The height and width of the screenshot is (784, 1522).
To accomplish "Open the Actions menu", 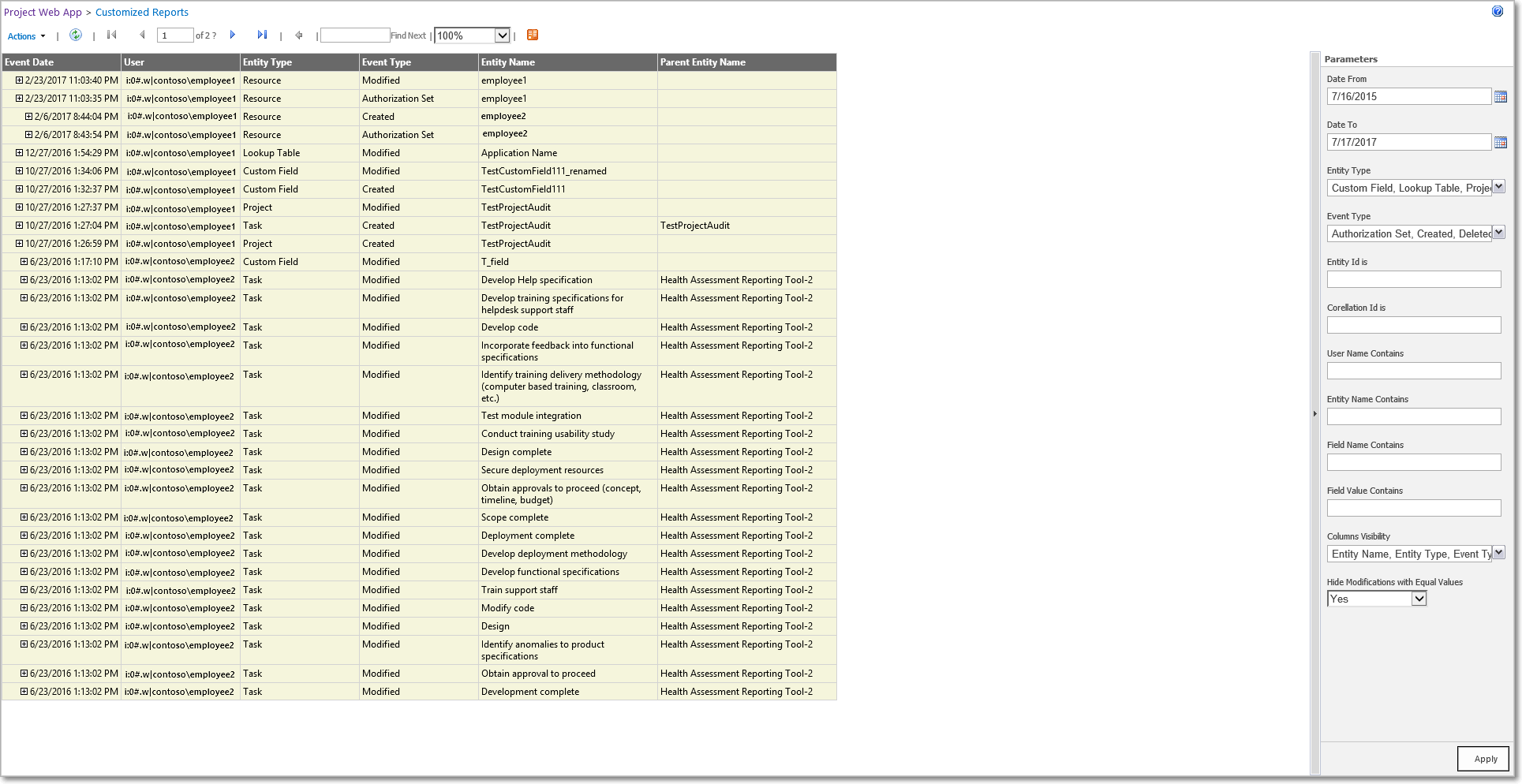I will click(x=26, y=36).
